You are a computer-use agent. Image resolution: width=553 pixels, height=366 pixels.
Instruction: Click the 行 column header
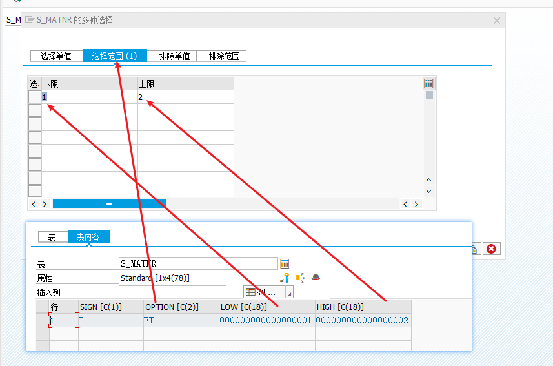tap(64, 307)
